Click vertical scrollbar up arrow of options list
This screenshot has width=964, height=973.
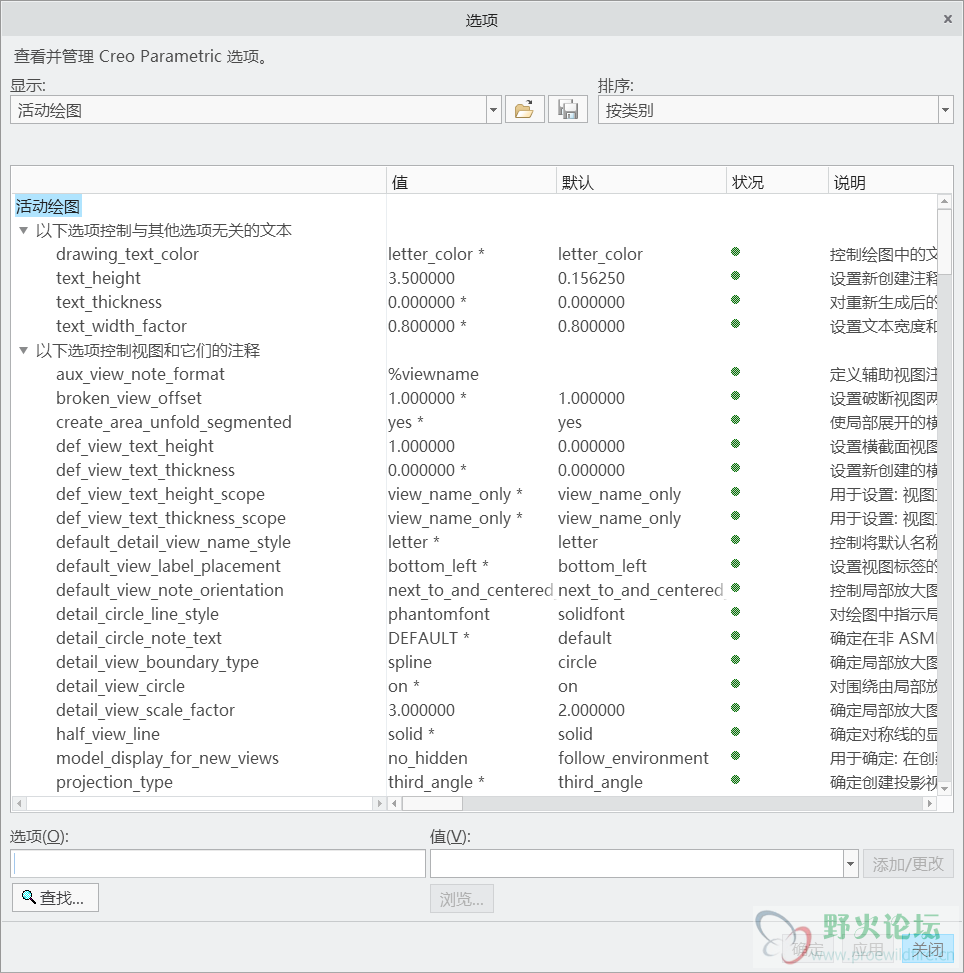point(944,201)
